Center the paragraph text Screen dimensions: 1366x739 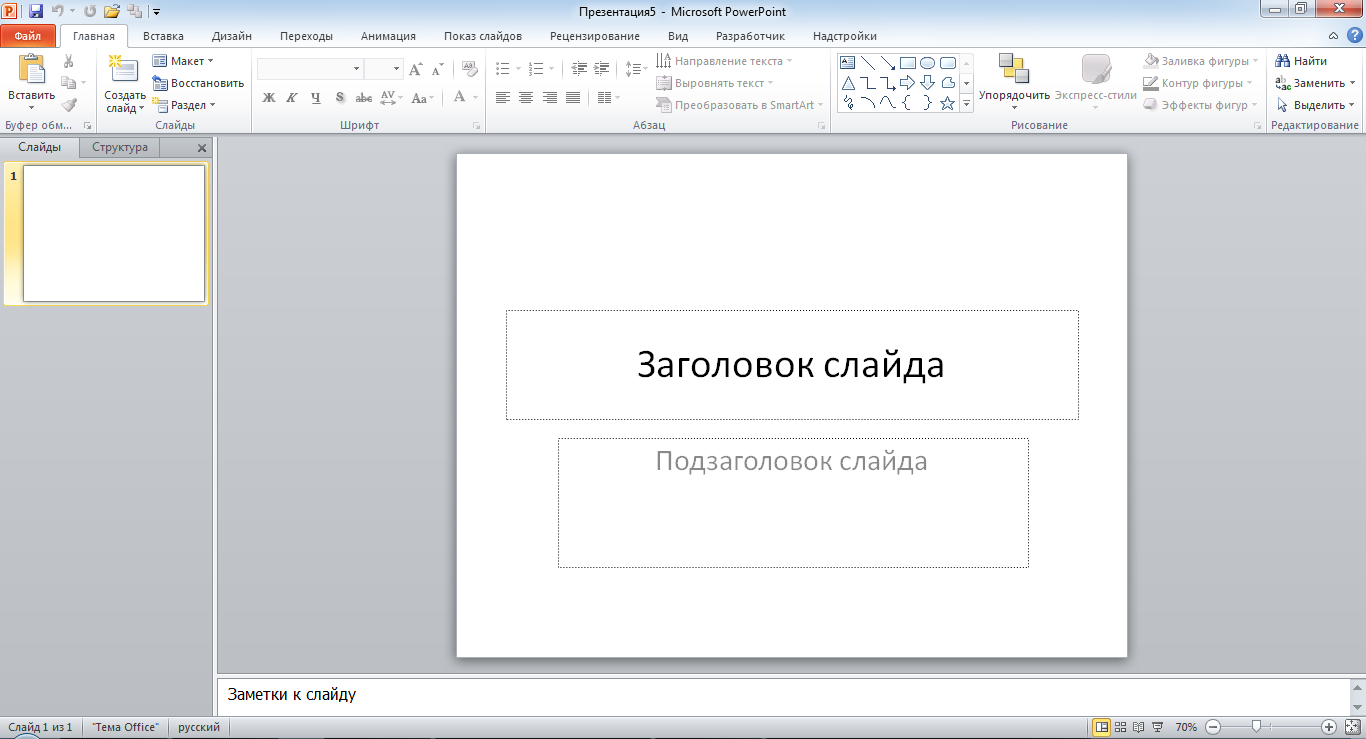(526, 97)
